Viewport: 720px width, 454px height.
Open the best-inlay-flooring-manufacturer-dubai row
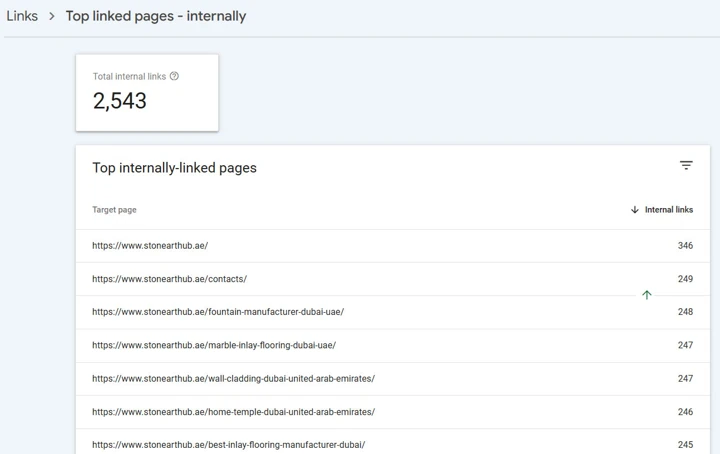(393, 442)
